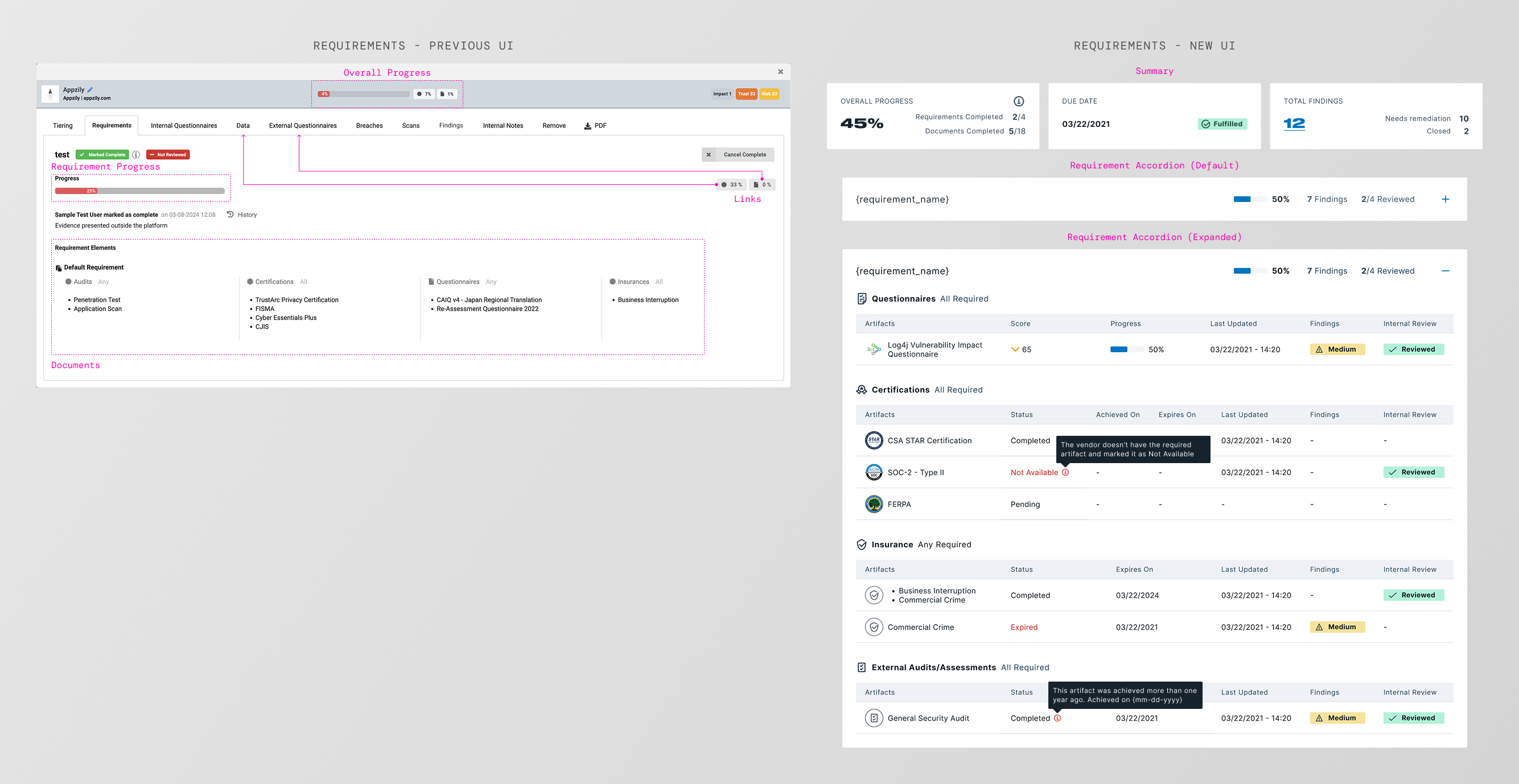Screen dimensions: 1519x784
Task: Click the previous UI Questionnaires document icon
Action: [x=431, y=282]
